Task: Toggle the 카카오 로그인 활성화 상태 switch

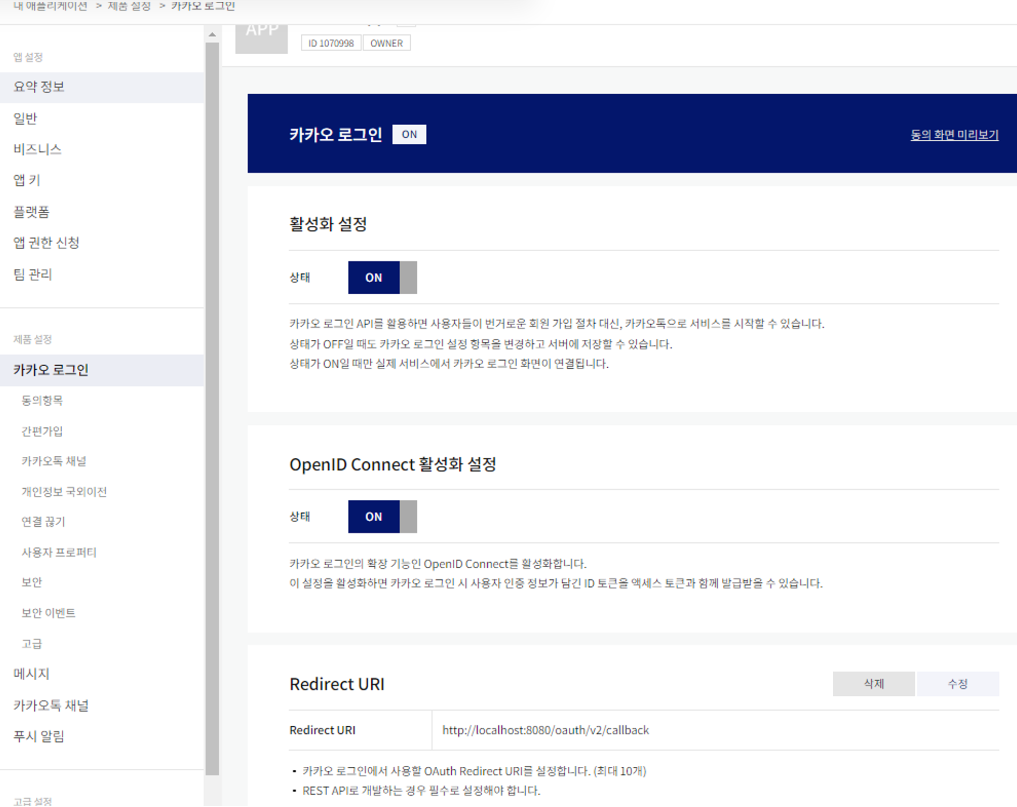Action: (x=382, y=278)
